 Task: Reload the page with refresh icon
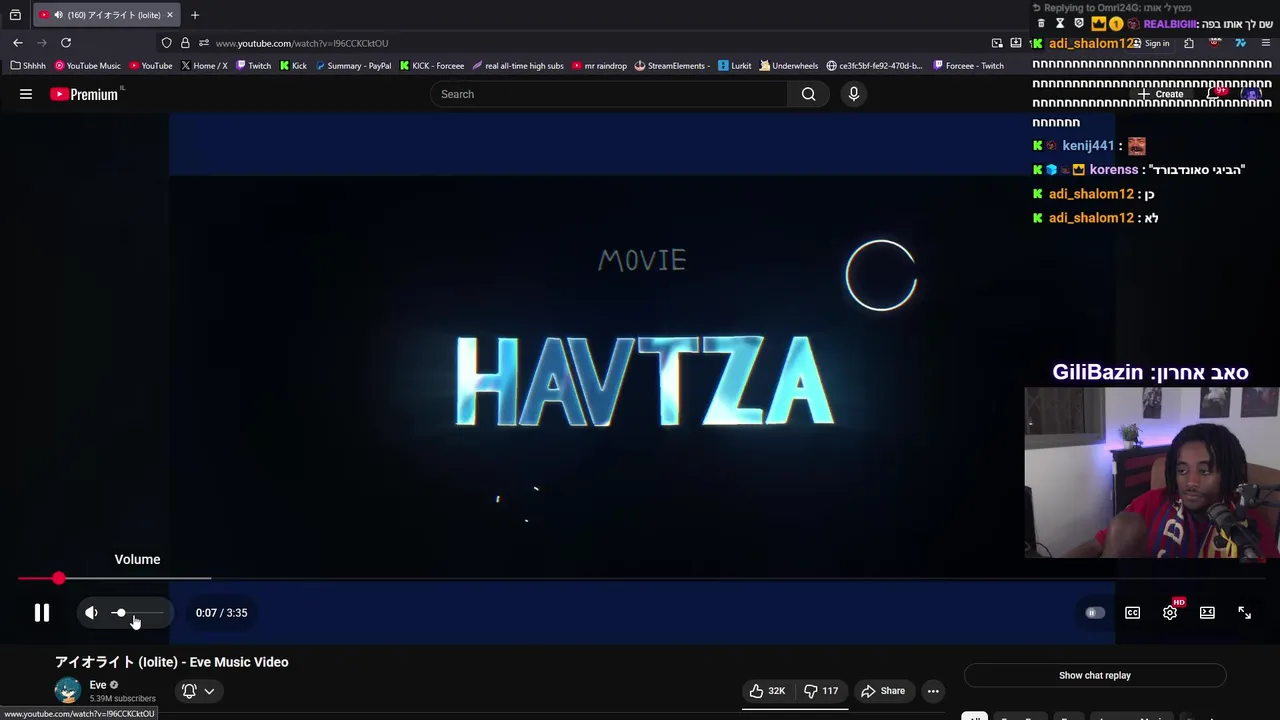66,43
